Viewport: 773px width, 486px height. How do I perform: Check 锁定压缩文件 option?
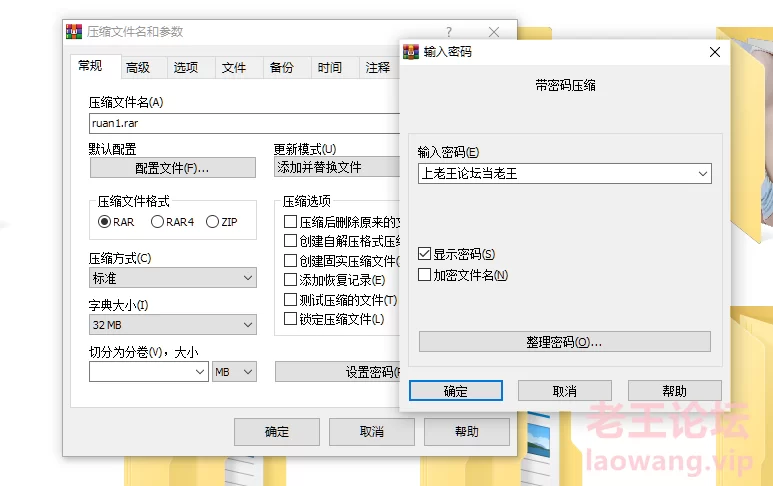[x=291, y=319]
